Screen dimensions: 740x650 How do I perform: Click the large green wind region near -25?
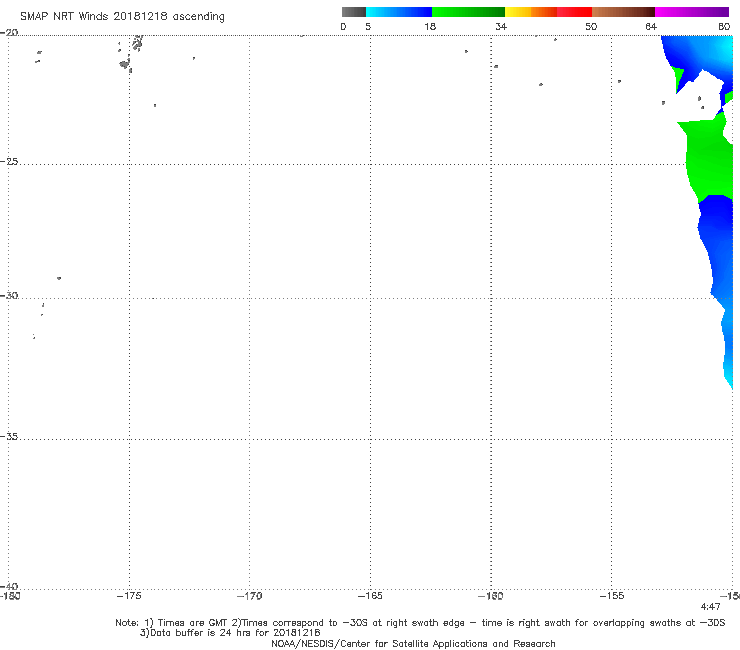coord(708,158)
